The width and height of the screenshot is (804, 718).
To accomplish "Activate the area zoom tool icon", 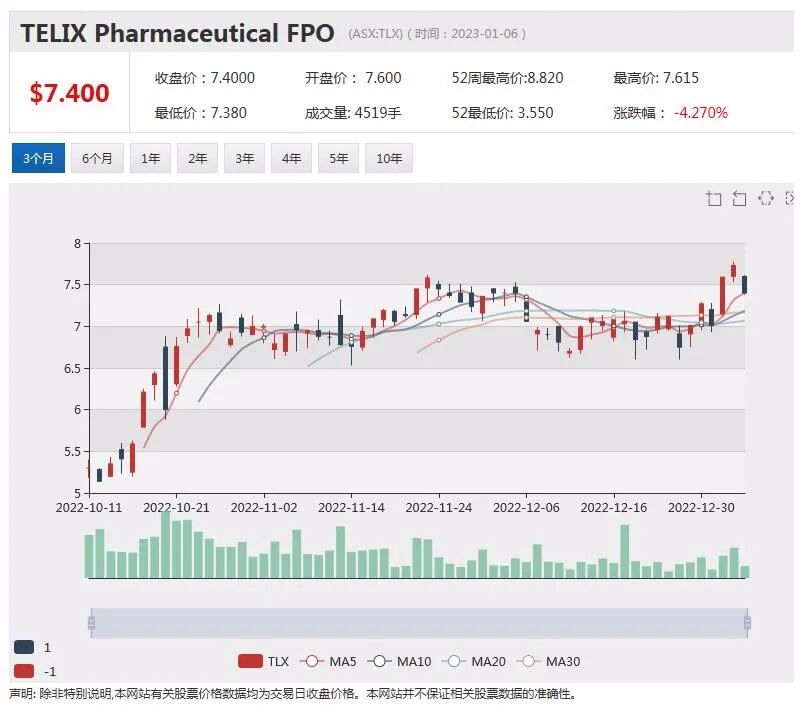I will pyautogui.click(x=713, y=198).
